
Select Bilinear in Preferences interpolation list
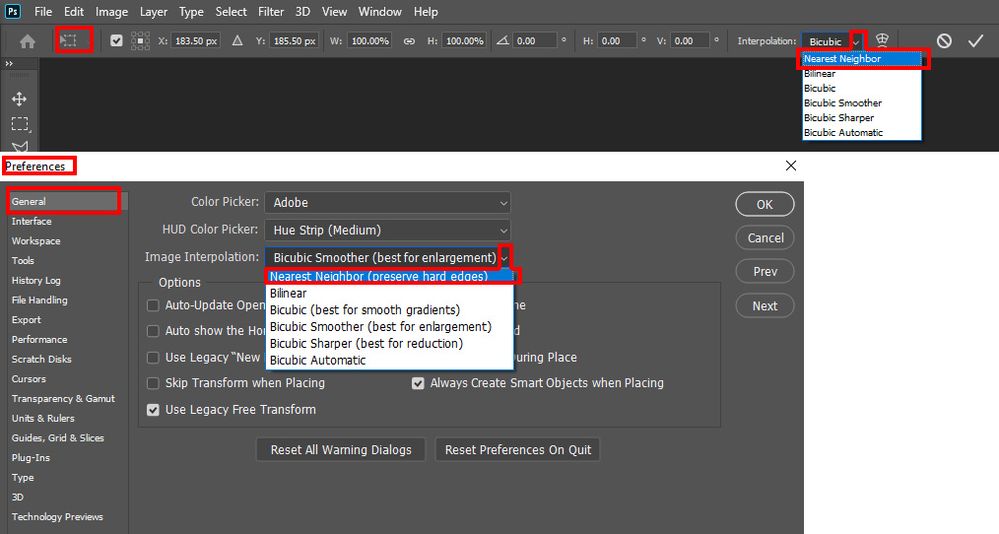click(x=389, y=293)
